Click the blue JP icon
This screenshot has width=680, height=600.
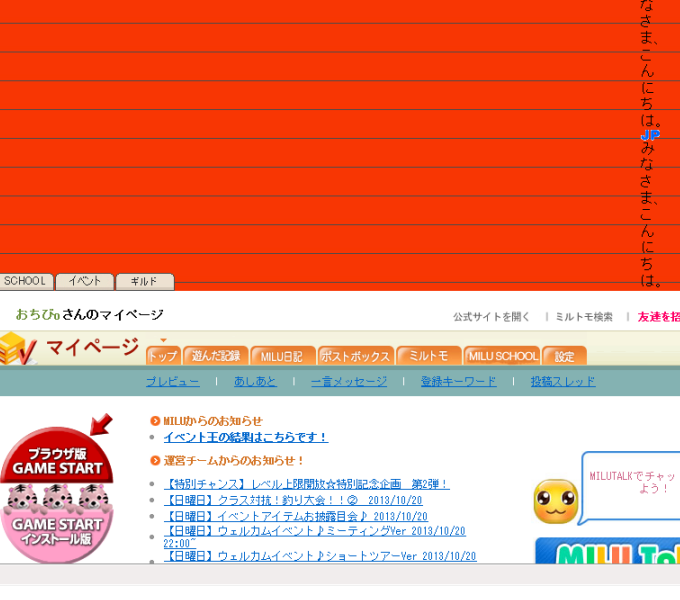click(650, 135)
